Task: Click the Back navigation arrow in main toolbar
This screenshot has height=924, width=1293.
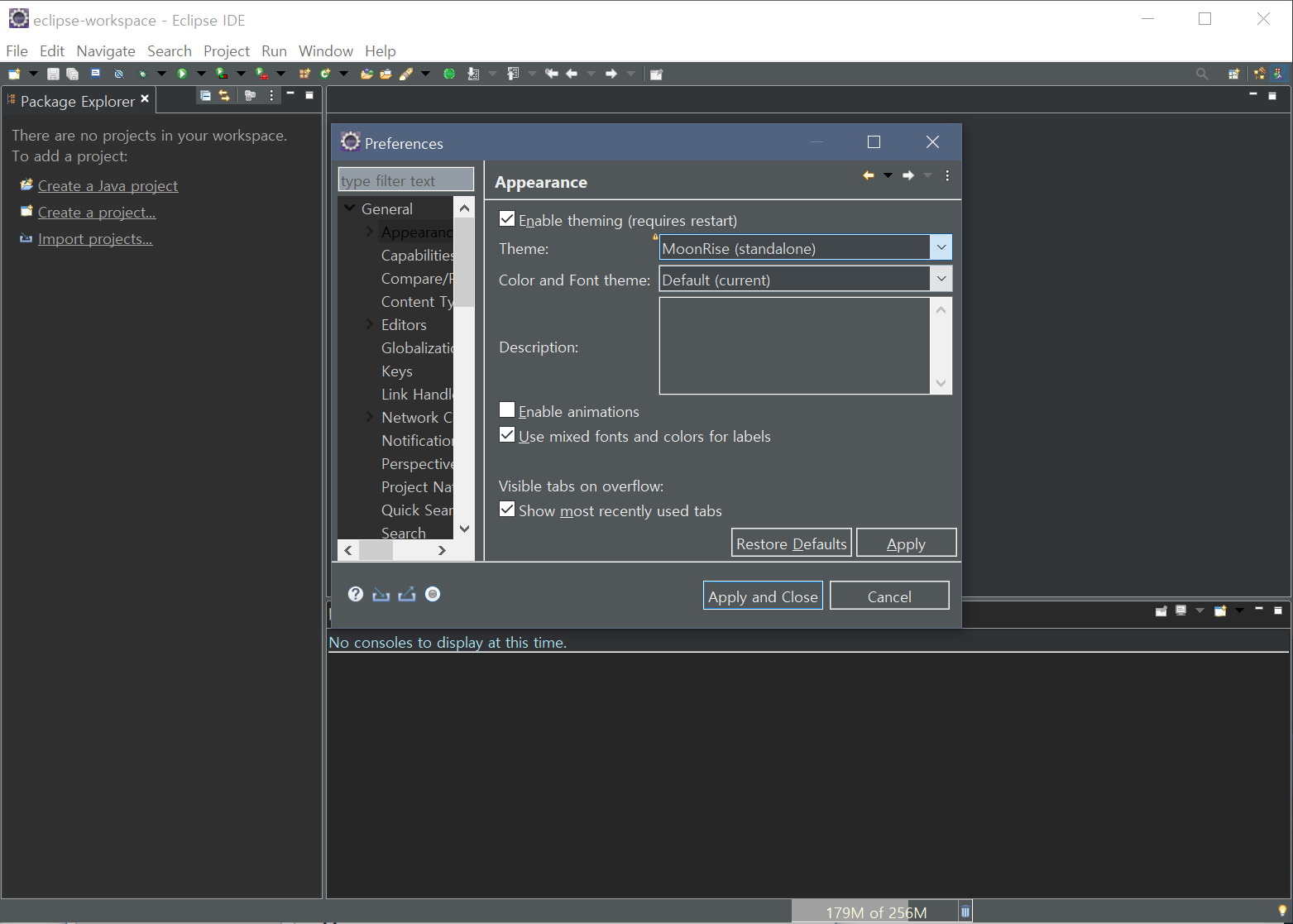Action: [x=572, y=74]
